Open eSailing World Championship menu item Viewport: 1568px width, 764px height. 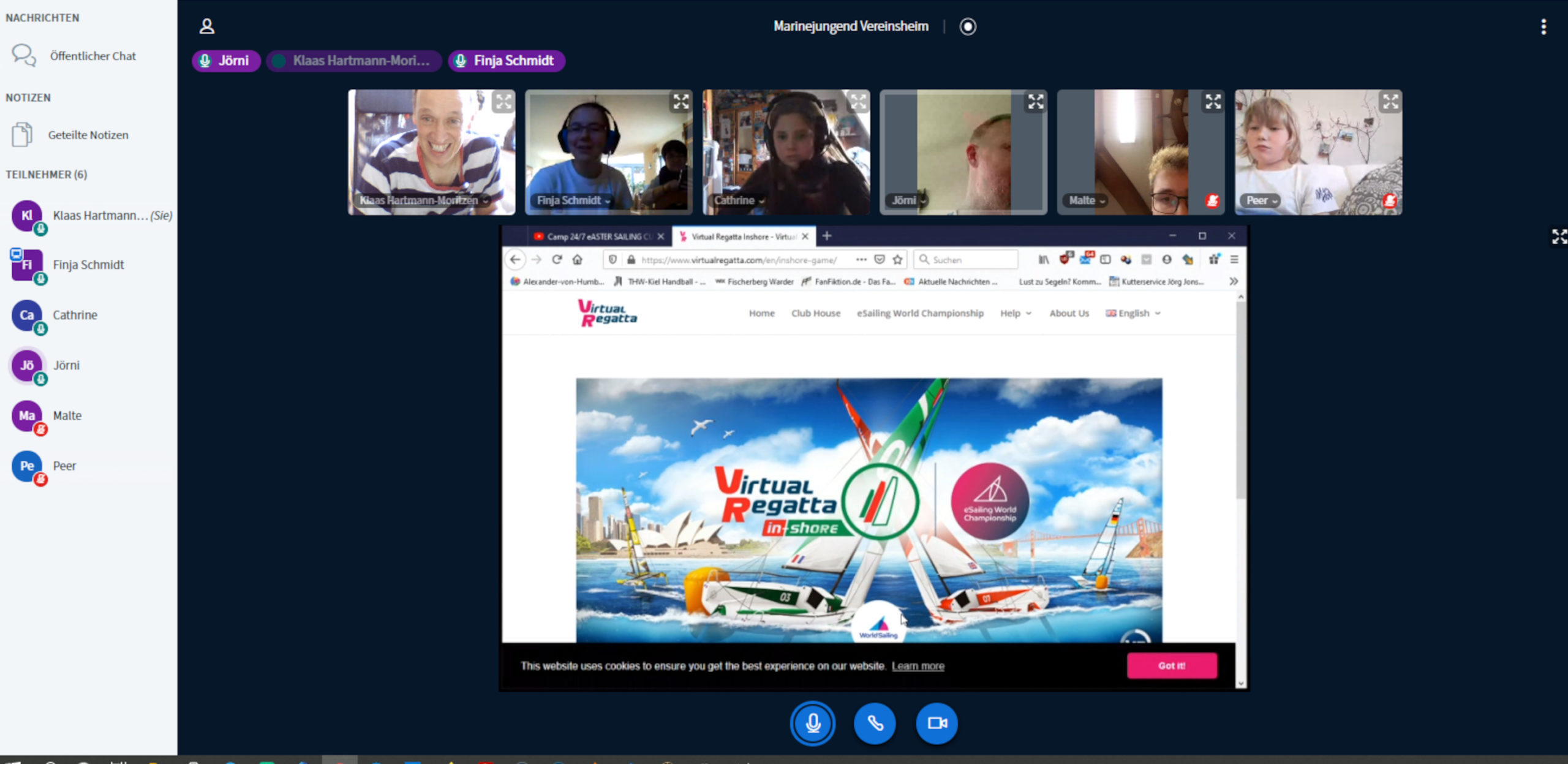pos(920,313)
